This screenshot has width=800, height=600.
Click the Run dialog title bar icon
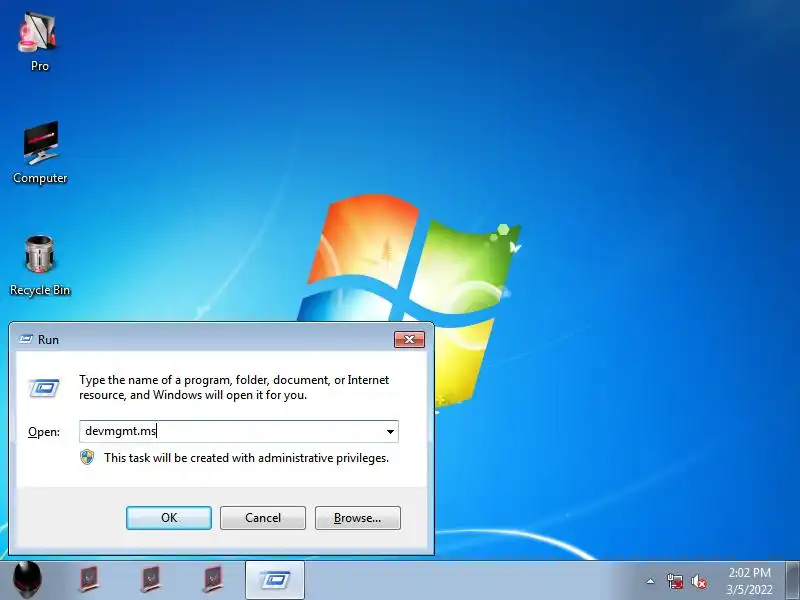(x=26, y=339)
